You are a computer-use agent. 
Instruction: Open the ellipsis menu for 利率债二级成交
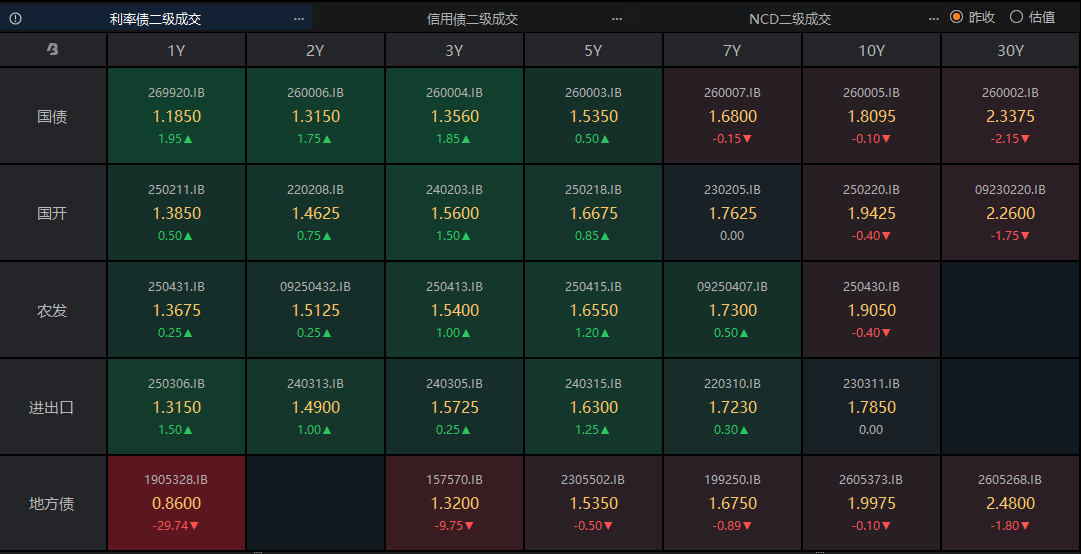pyautogui.click(x=299, y=19)
